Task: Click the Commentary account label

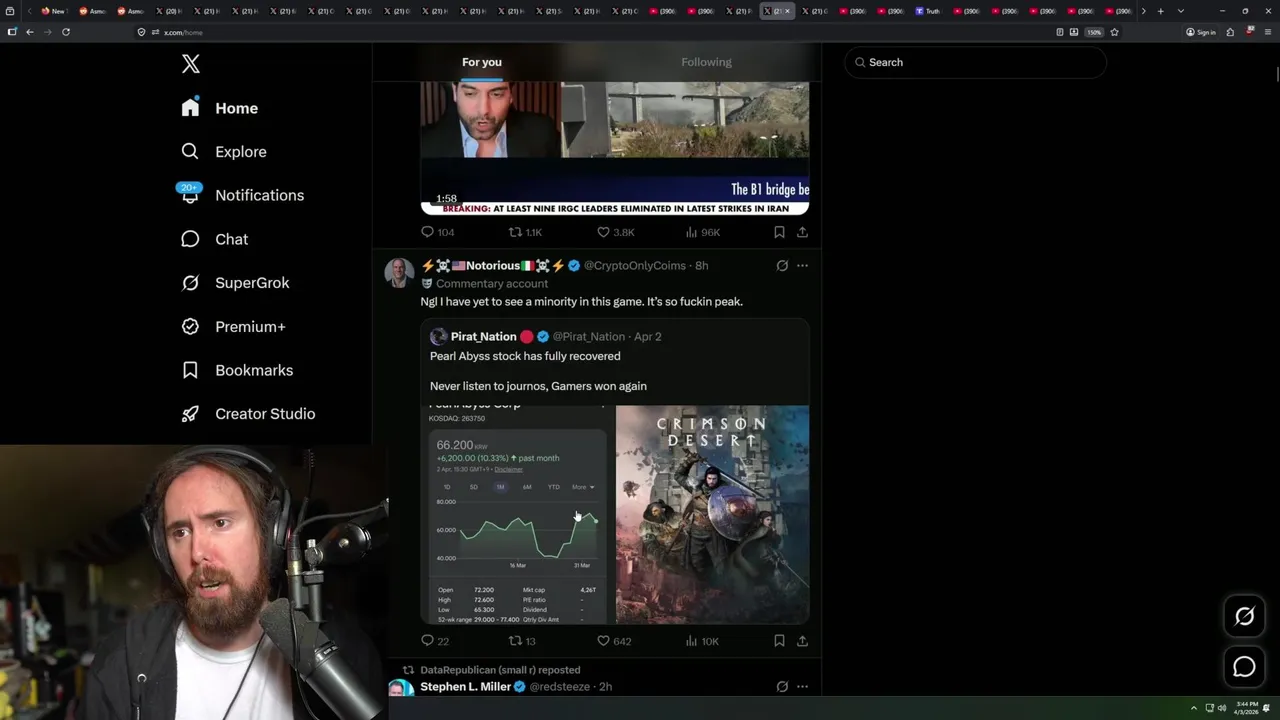Action: (492, 284)
